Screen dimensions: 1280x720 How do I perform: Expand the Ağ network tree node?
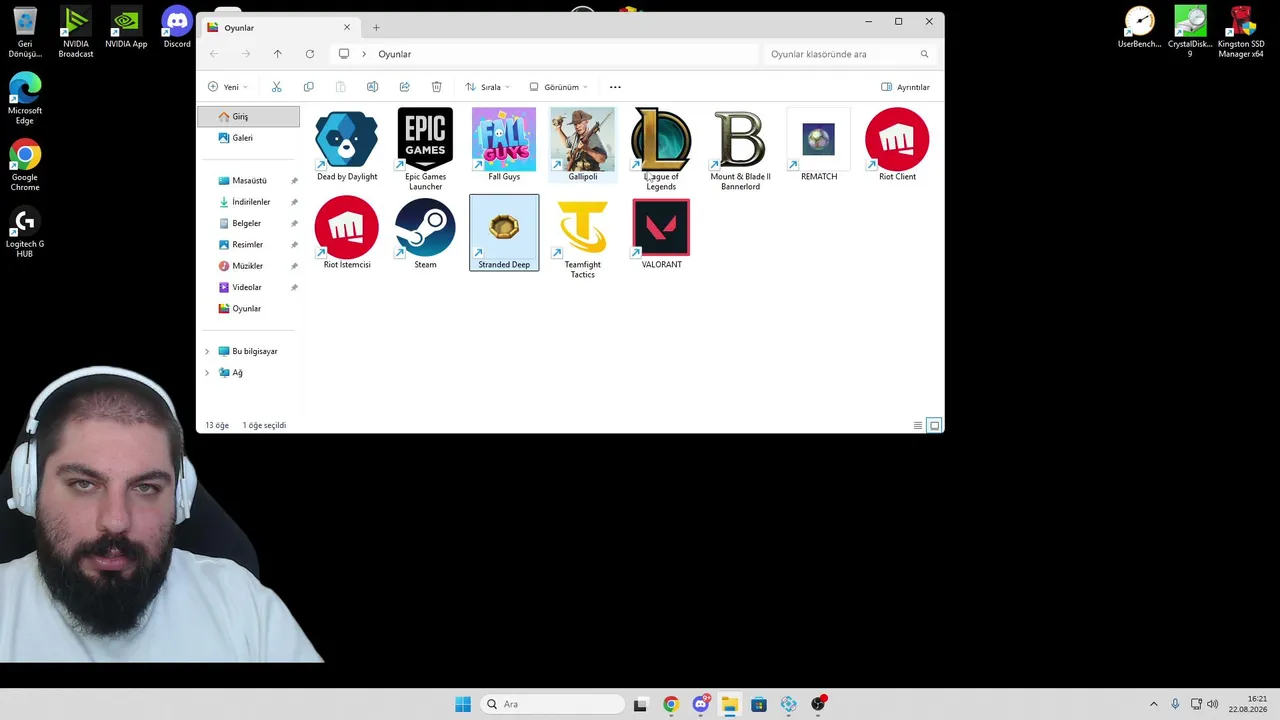(x=207, y=373)
